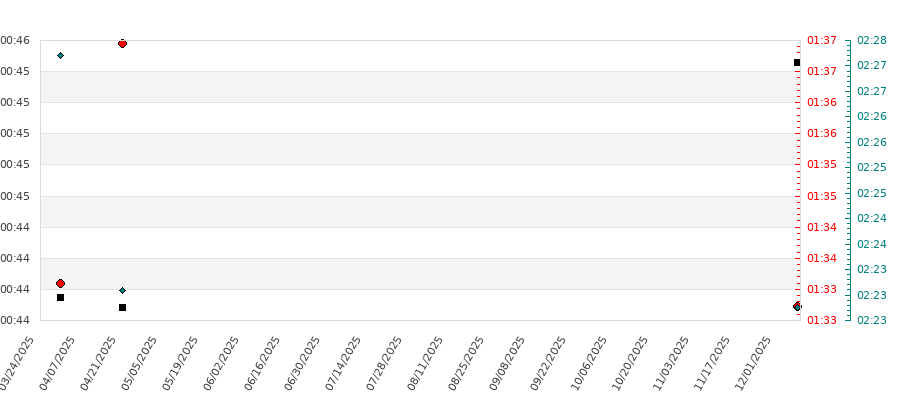Select the black square above 04/07/2025
This screenshot has height=400, width=900.
[x=60, y=298]
